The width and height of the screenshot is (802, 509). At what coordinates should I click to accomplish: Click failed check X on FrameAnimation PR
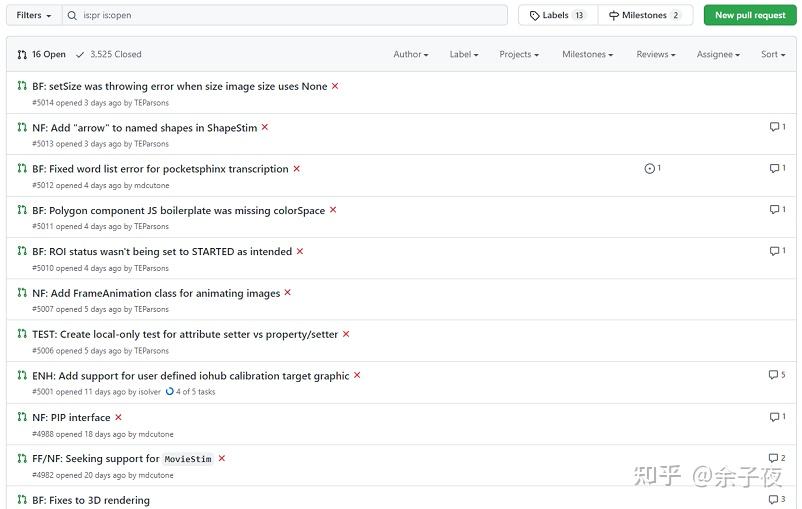[x=288, y=293]
